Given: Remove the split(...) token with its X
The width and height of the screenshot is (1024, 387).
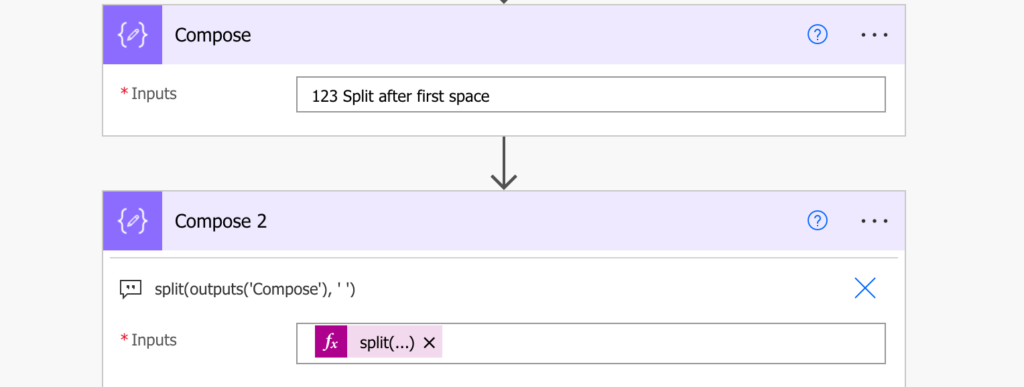Looking at the screenshot, I should [x=429, y=343].
